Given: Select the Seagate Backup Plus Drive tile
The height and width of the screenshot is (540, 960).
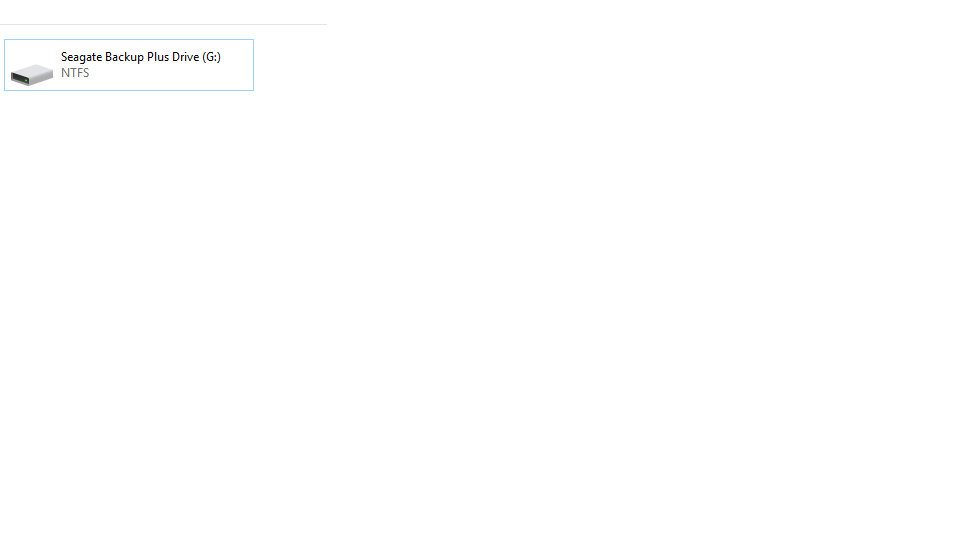Looking at the screenshot, I should point(129,65).
